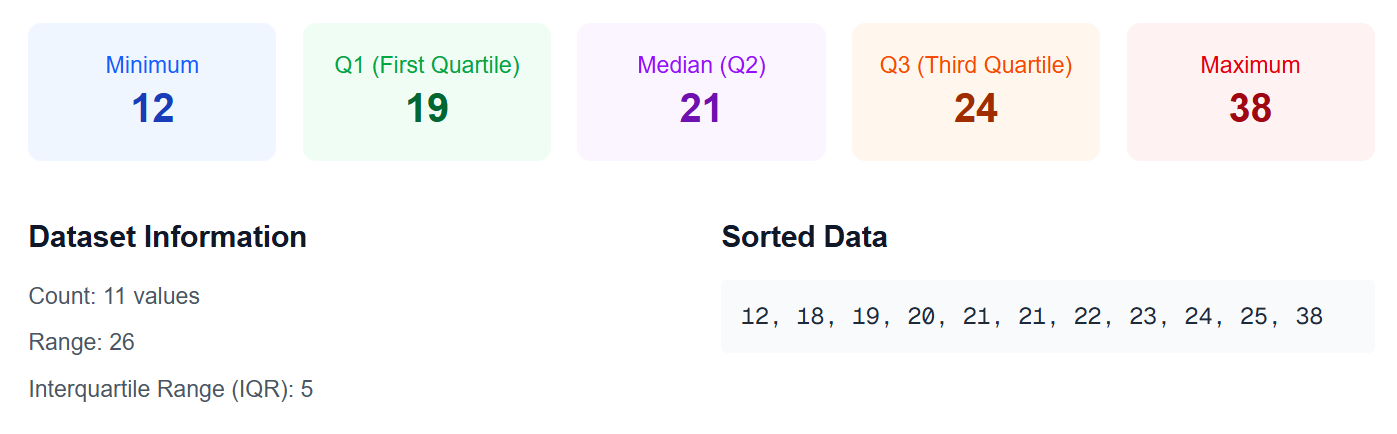The height and width of the screenshot is (434, 1397).
Task: Click the Sorted Data heading
Action: (804, 237)
